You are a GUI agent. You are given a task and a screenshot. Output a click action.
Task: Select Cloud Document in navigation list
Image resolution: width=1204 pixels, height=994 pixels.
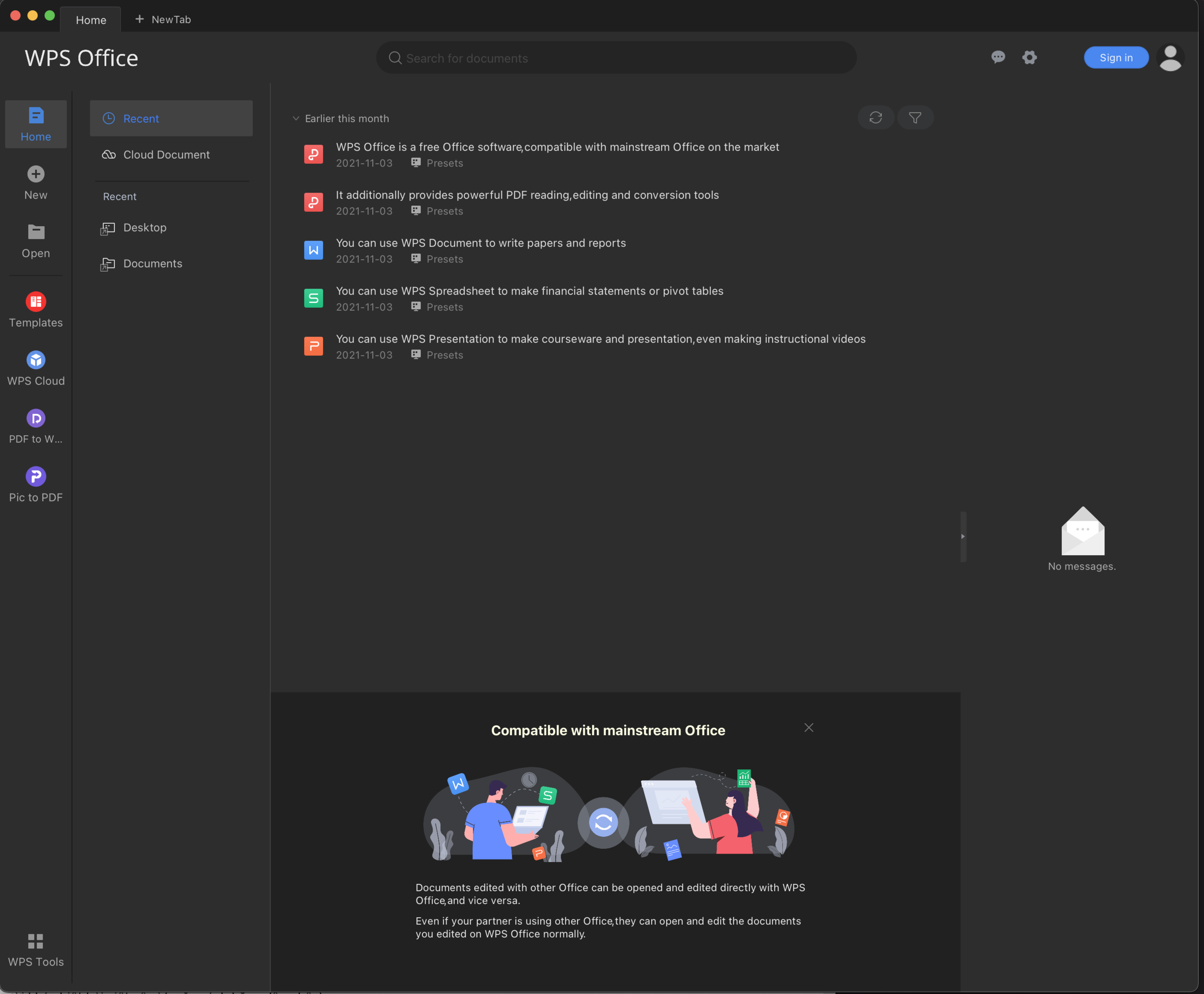[171, 155]
